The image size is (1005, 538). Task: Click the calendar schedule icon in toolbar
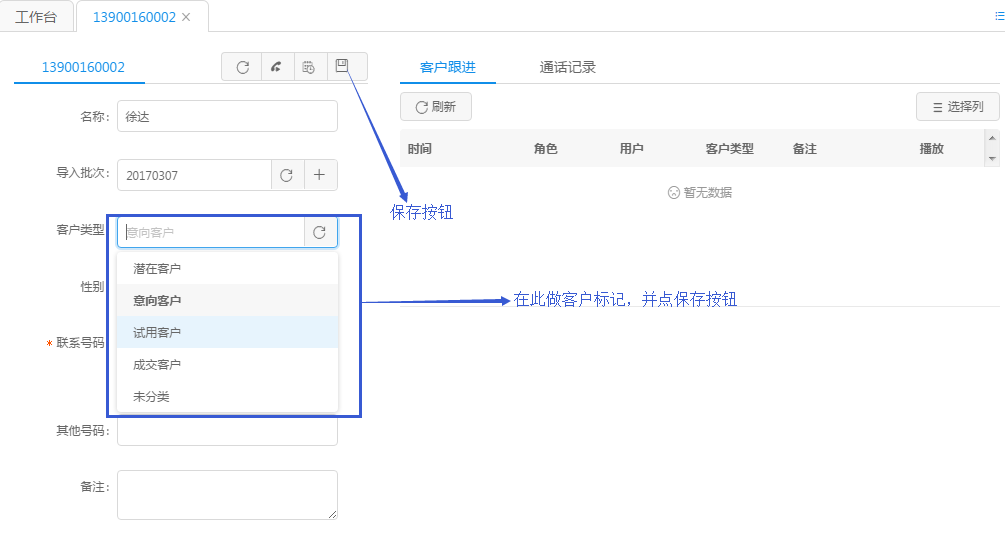pyautogui.click(x=309, y=67)
